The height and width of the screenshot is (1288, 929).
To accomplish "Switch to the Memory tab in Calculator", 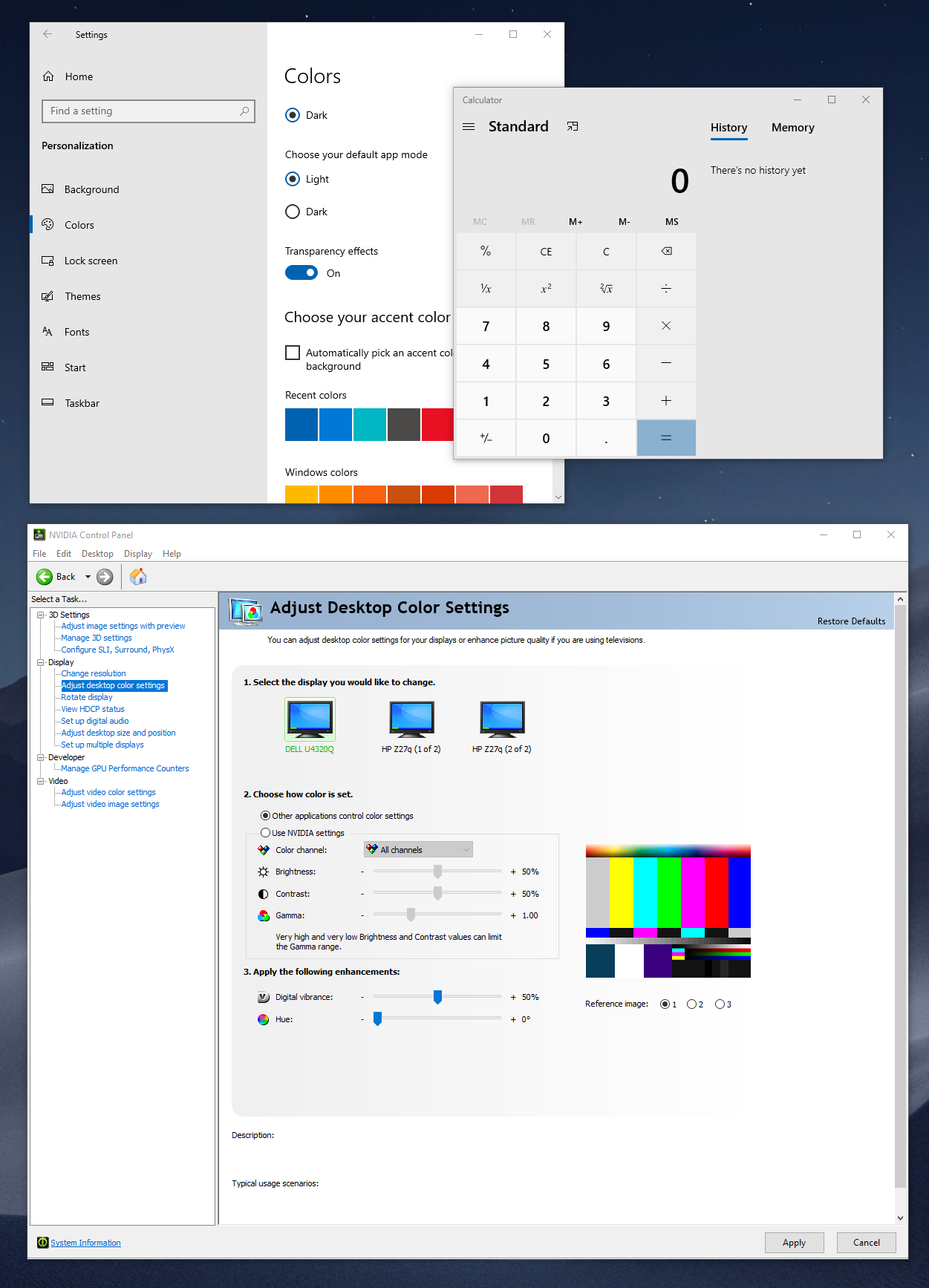I will (x=792, y=128).
